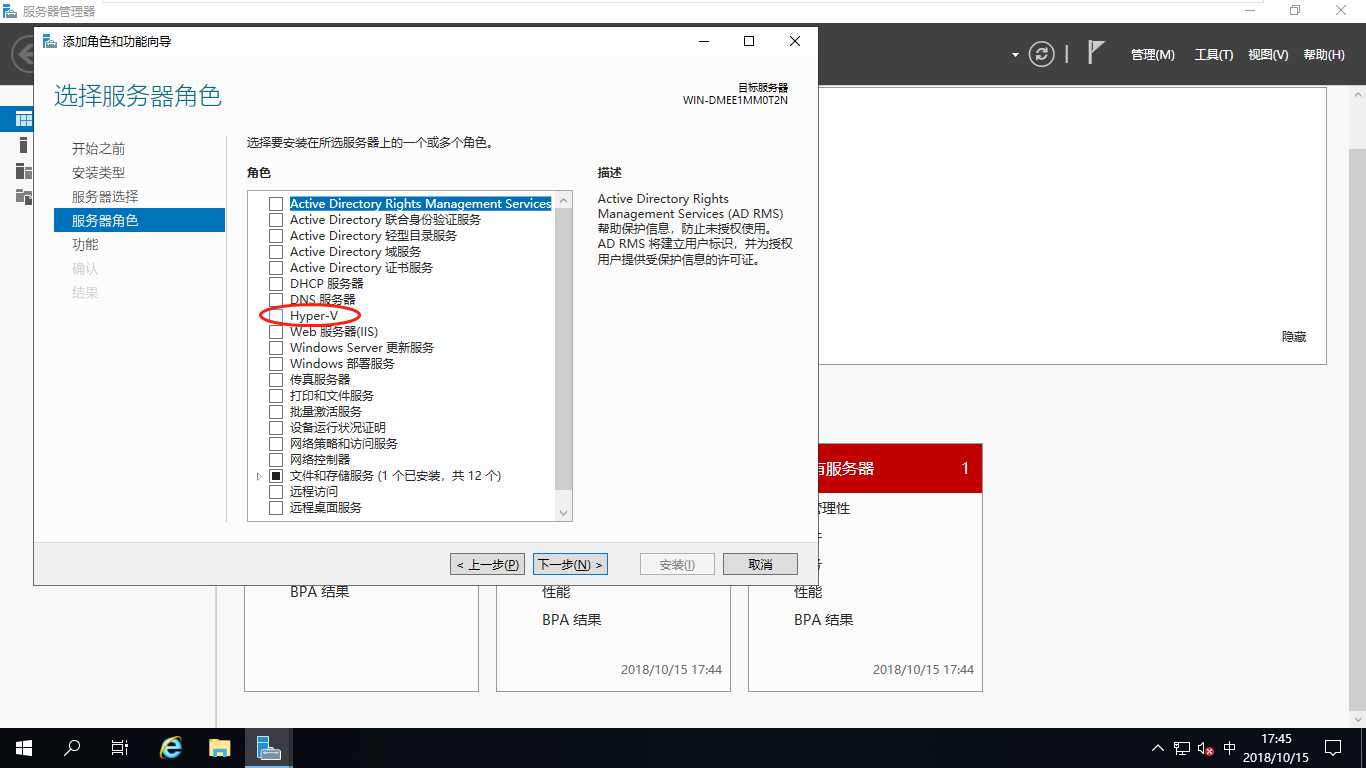The height and width of the screenshot is (768, 1366).
Task: Check Active Directory 证书服务 role
Action: tap(276, 268)
